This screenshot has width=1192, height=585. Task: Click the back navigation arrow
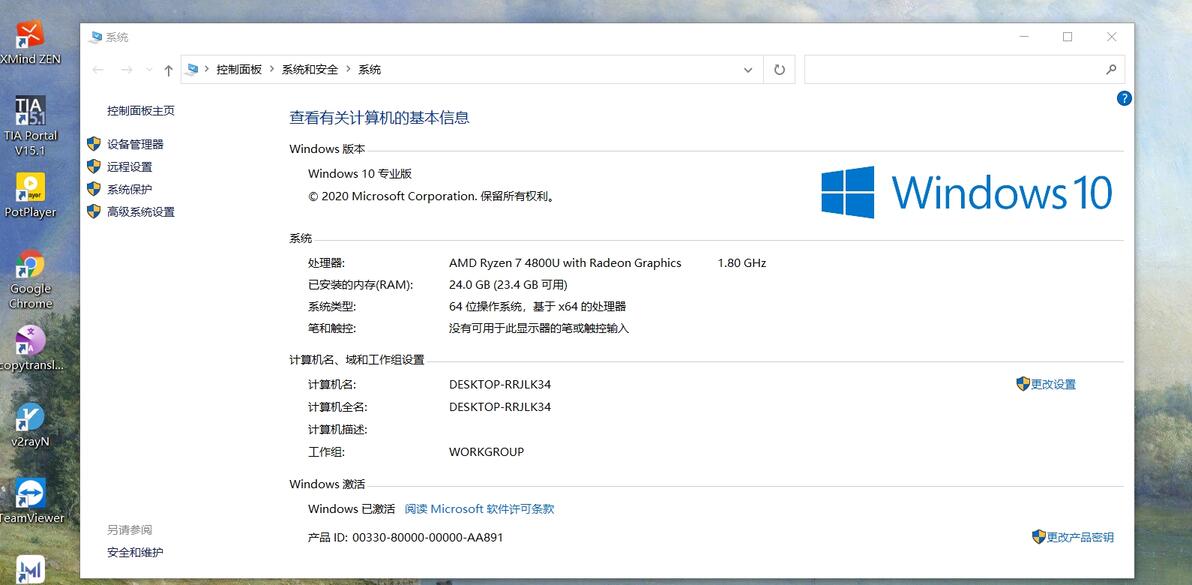(x=98, y=70)
